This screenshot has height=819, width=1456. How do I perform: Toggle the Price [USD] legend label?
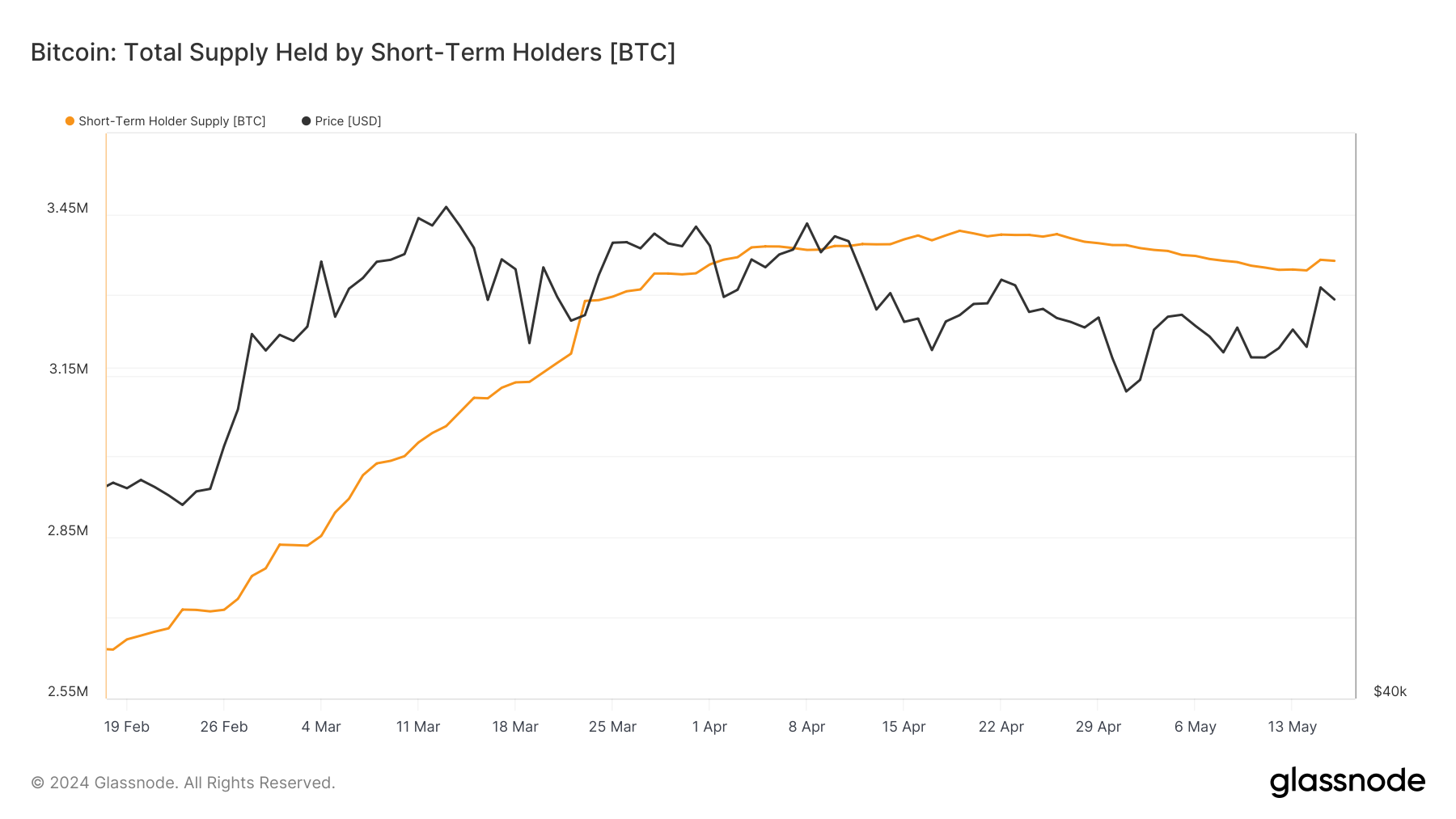(x=348, y=121)
